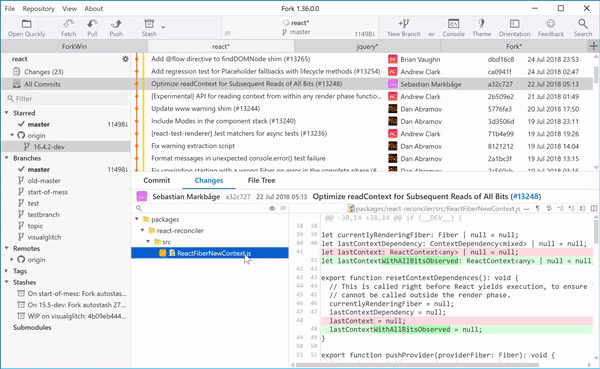Switch to the ForkWin repository tab
The width and height of the screenshot is (600, 369).
point(74,46)
